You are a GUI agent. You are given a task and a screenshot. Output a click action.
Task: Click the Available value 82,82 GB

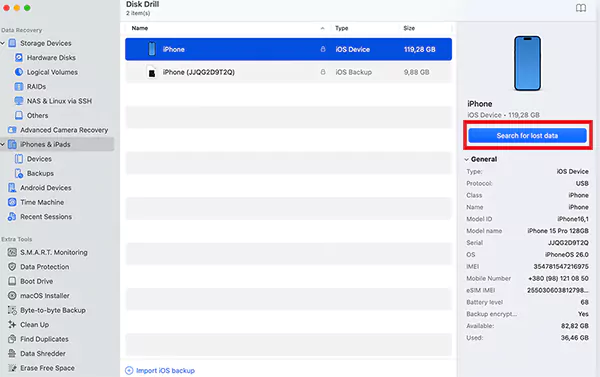point(575,326)
